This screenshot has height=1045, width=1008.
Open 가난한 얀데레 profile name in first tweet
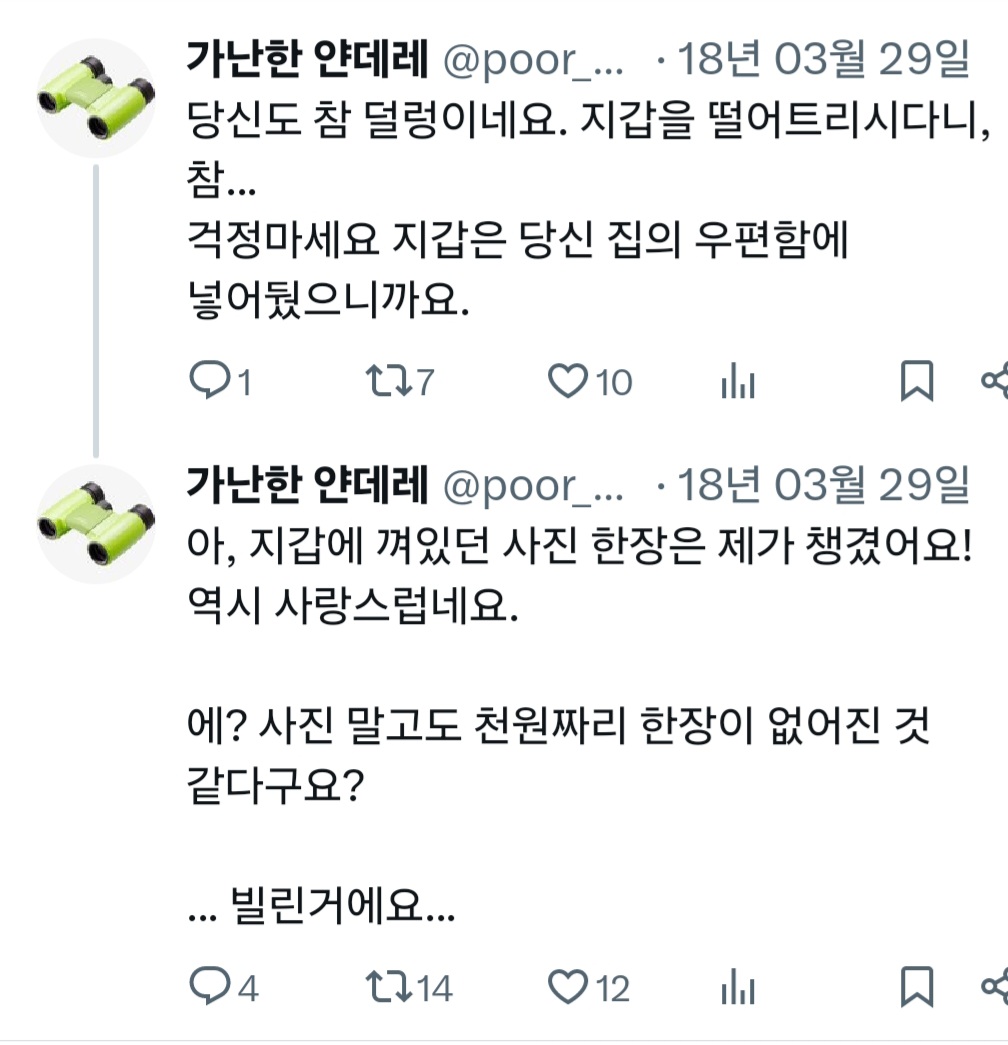(307, 62)
